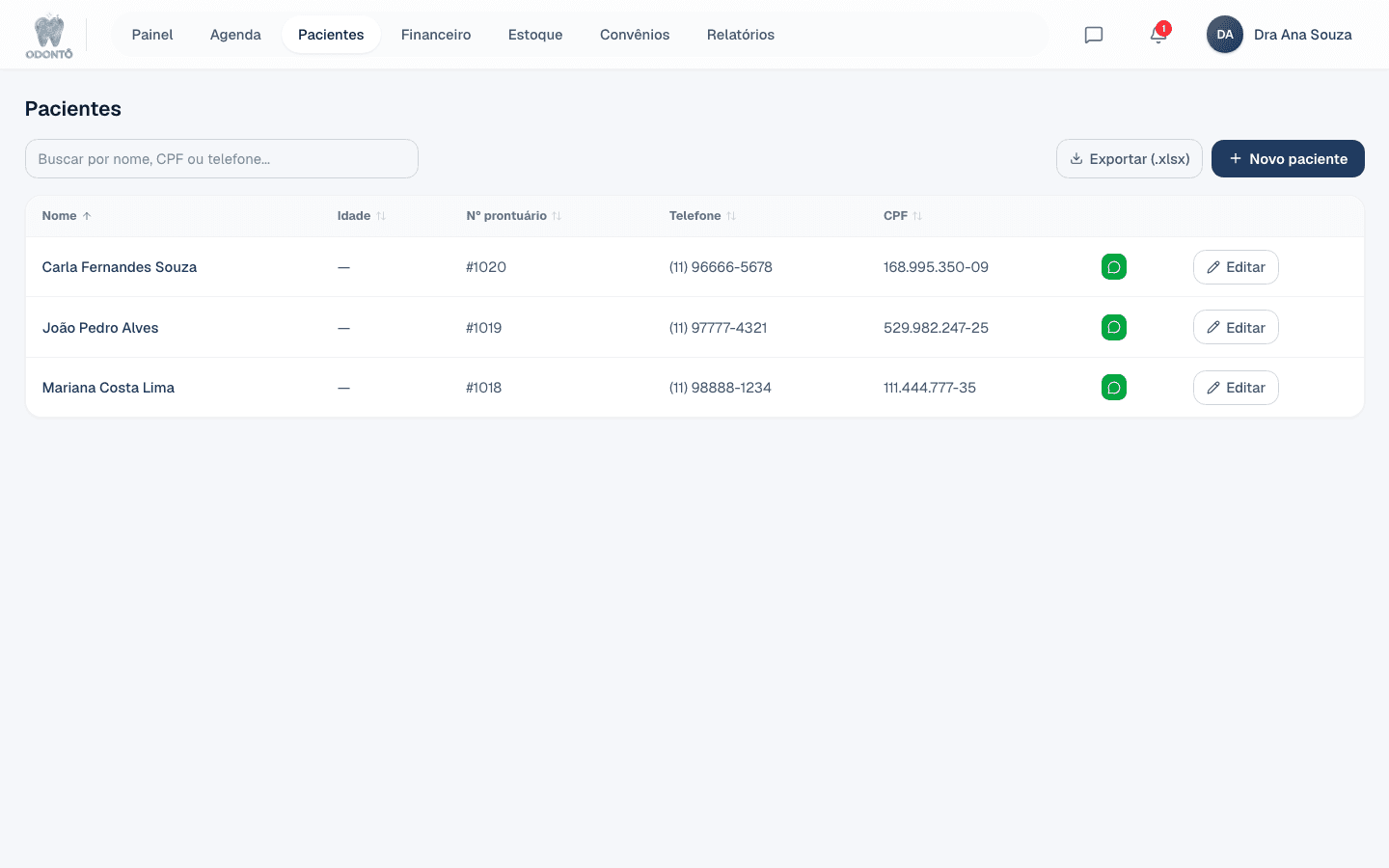
Task: Open the Estoque tab
Action: (x=535, y=35)
